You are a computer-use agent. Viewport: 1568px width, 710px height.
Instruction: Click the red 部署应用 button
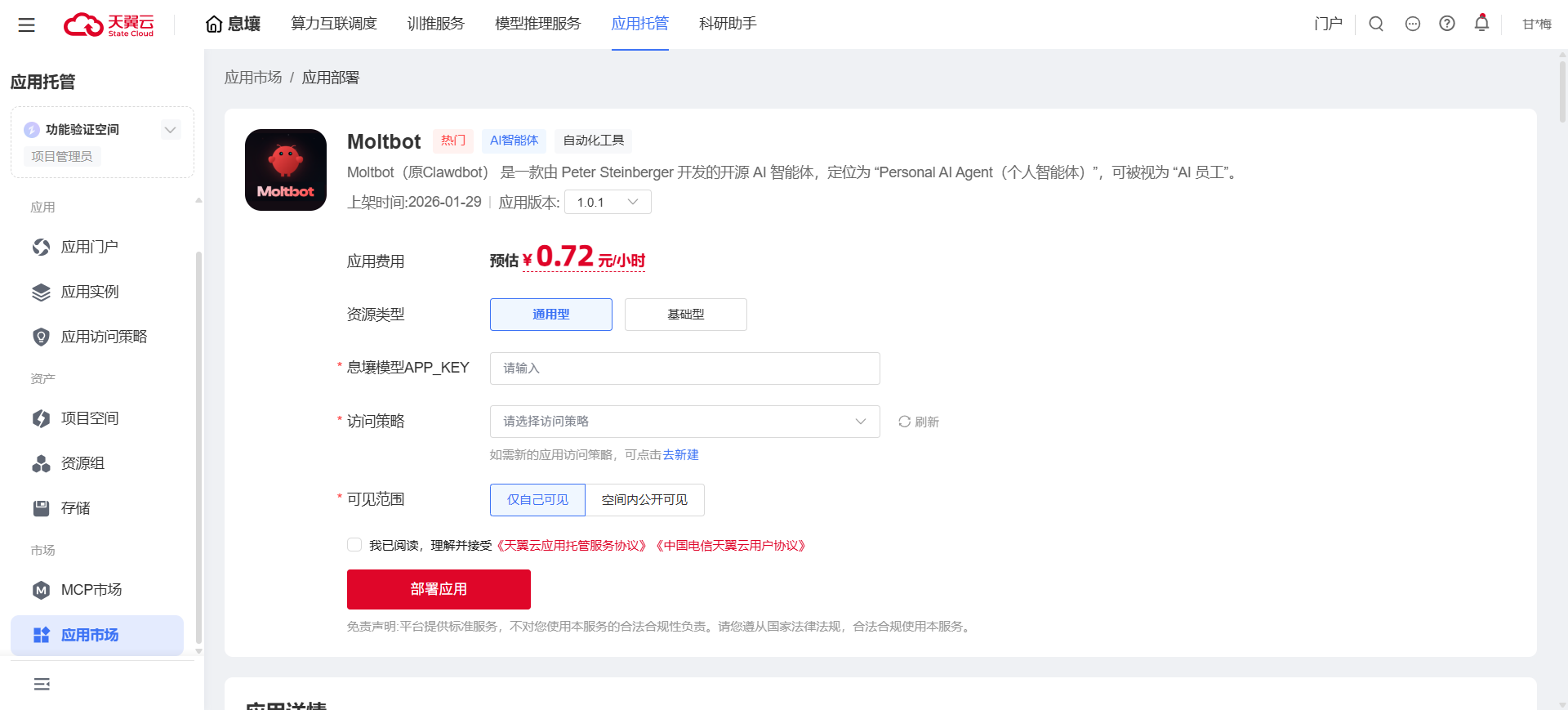(439, 589)
